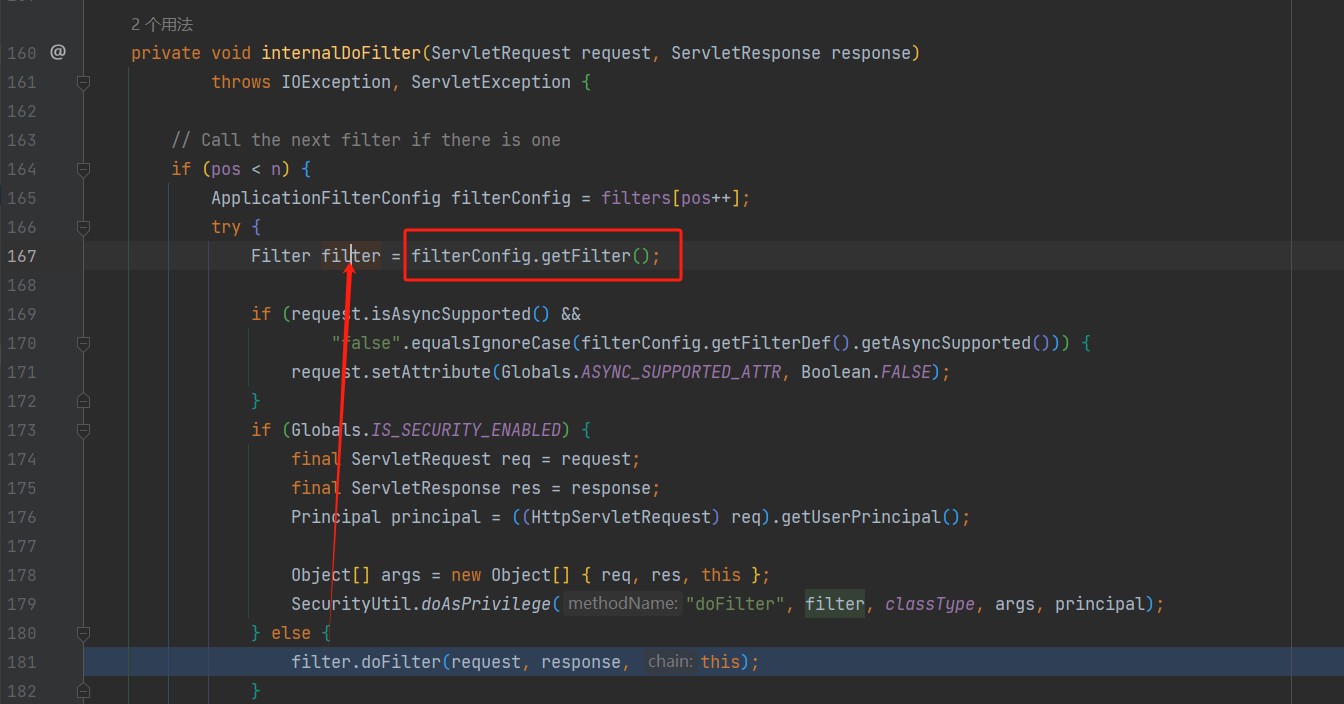Click the 'ApplicationFilterConfig' type on line 165
This screenshot has height=704, width=1344.
326,198
